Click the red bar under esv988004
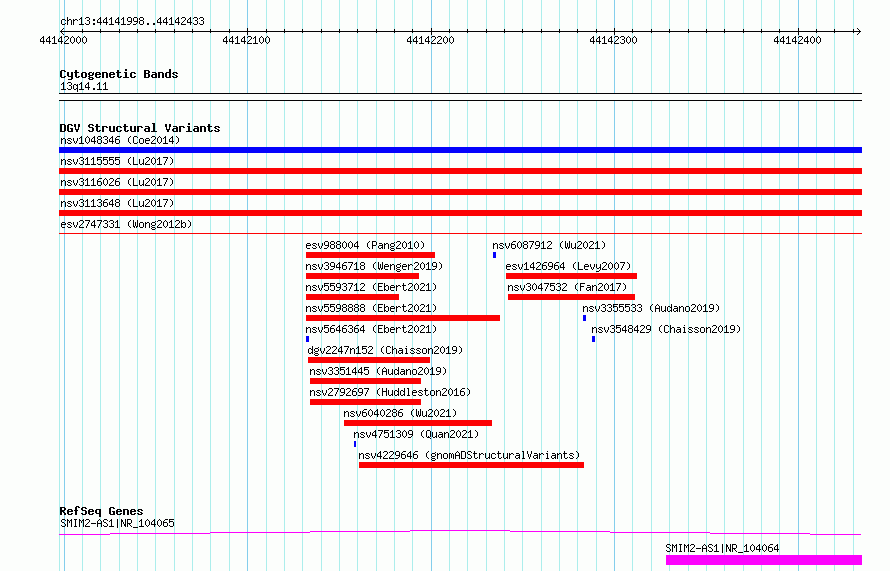 coord(370,255)
